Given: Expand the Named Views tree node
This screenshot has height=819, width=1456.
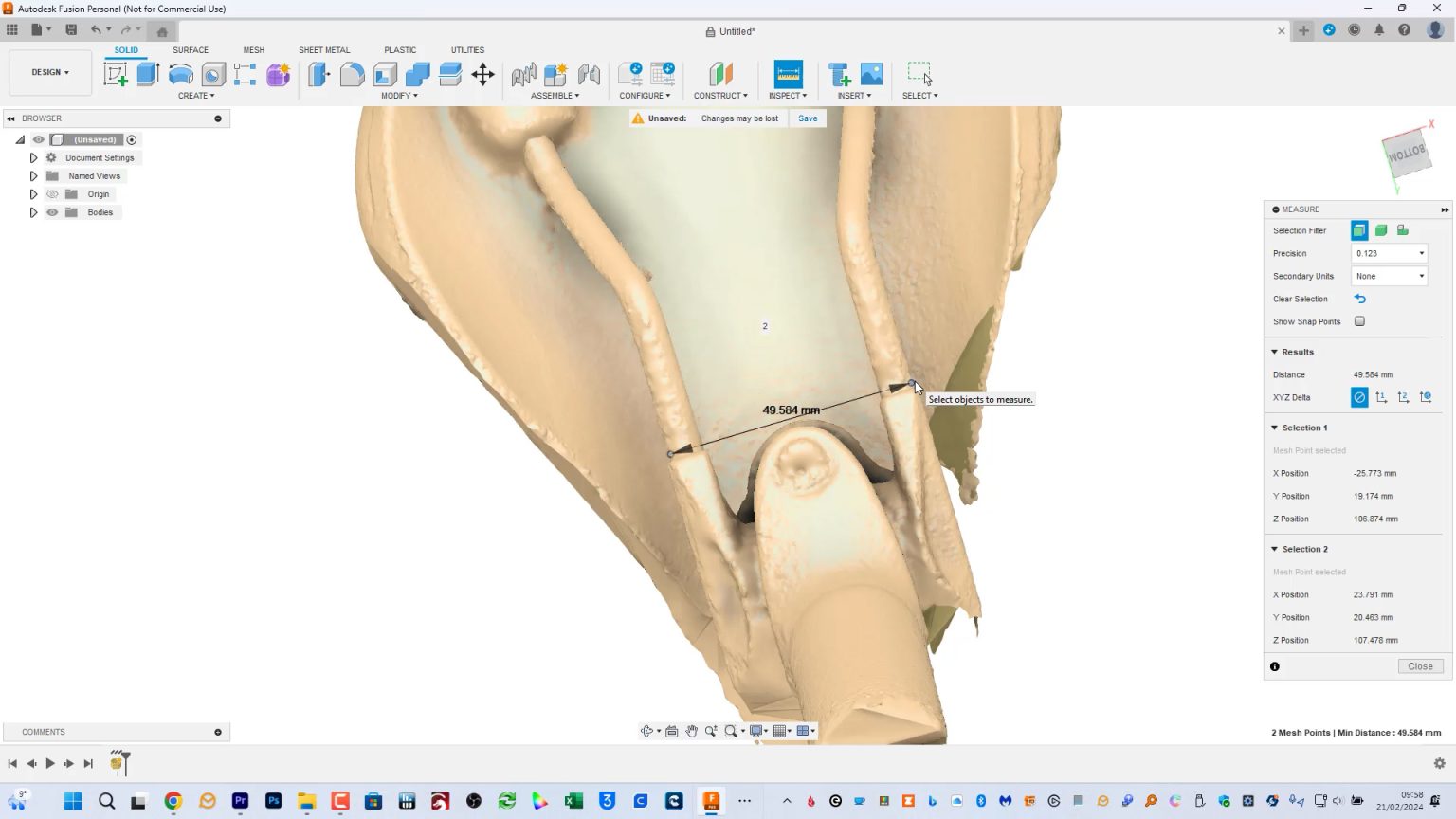Looking at the screenshot, I should [x=33, y=176].
